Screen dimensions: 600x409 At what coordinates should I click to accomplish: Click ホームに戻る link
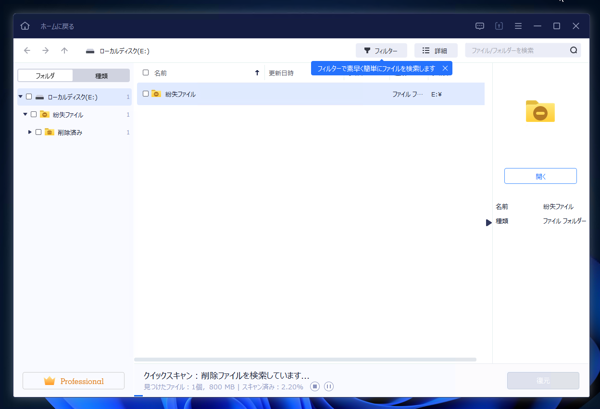[57, 26]
